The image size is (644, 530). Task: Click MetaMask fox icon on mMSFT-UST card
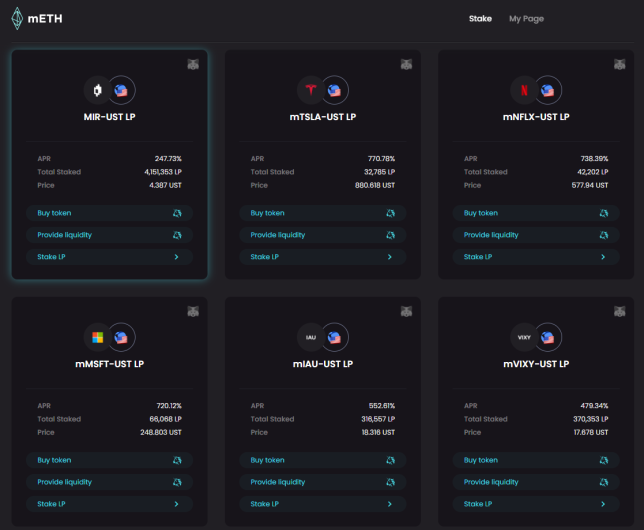(193, 311)
